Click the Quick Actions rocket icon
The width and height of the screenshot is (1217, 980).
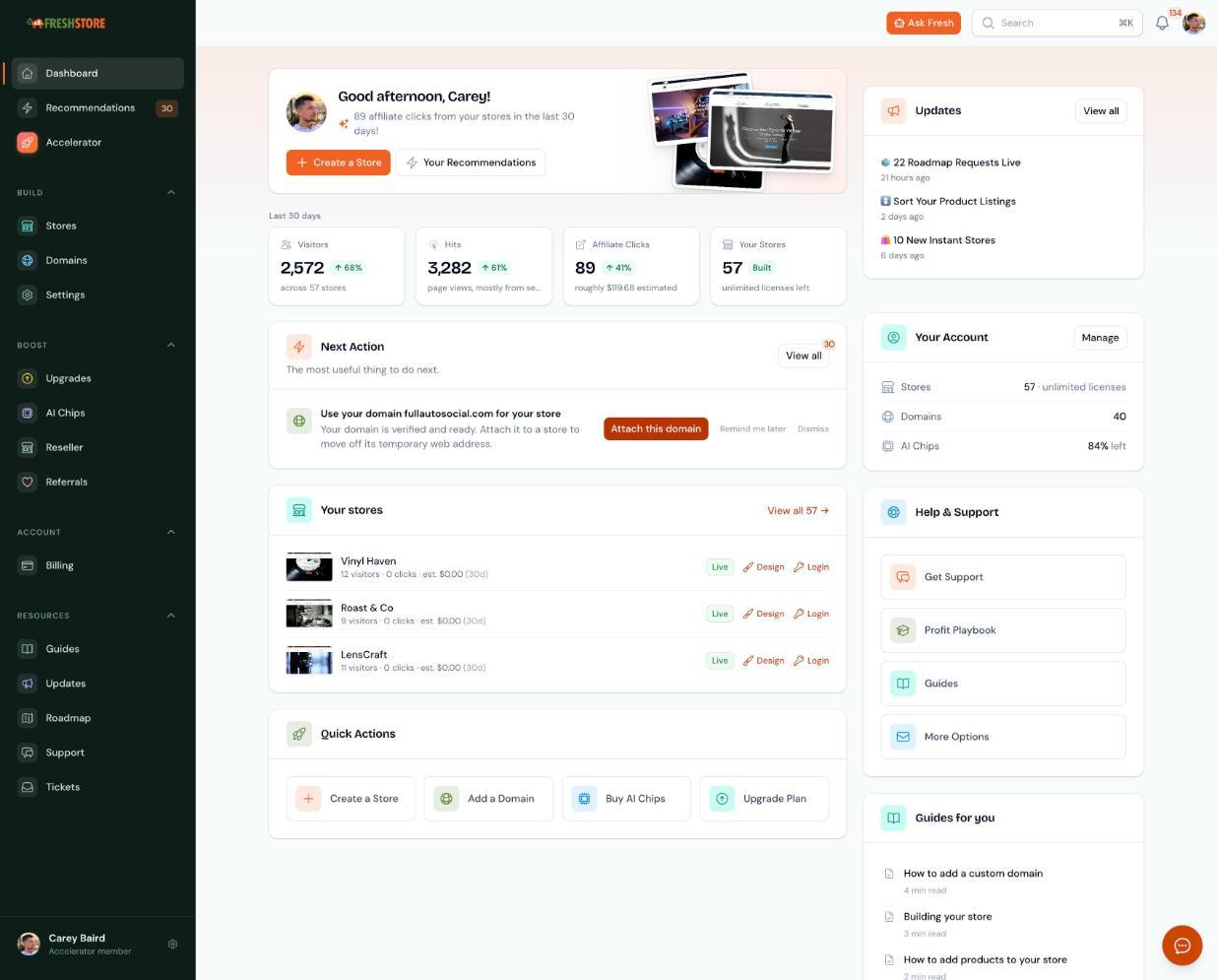coord(298,734)
